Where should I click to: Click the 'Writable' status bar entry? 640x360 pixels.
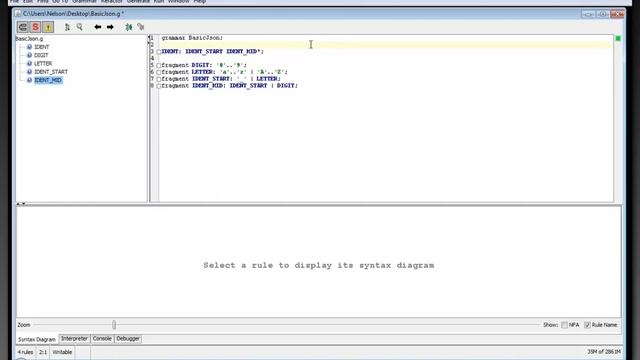click(x=62, y=352)
